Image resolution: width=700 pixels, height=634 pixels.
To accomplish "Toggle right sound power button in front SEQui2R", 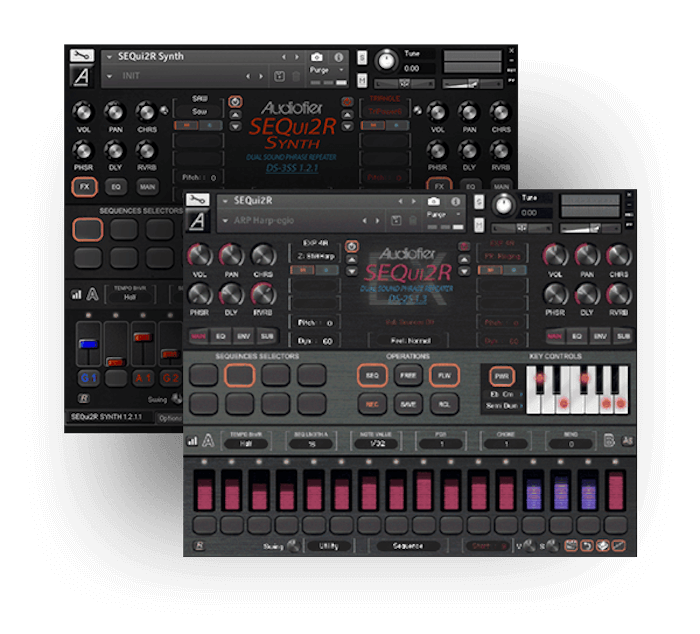I will [464, 246].
